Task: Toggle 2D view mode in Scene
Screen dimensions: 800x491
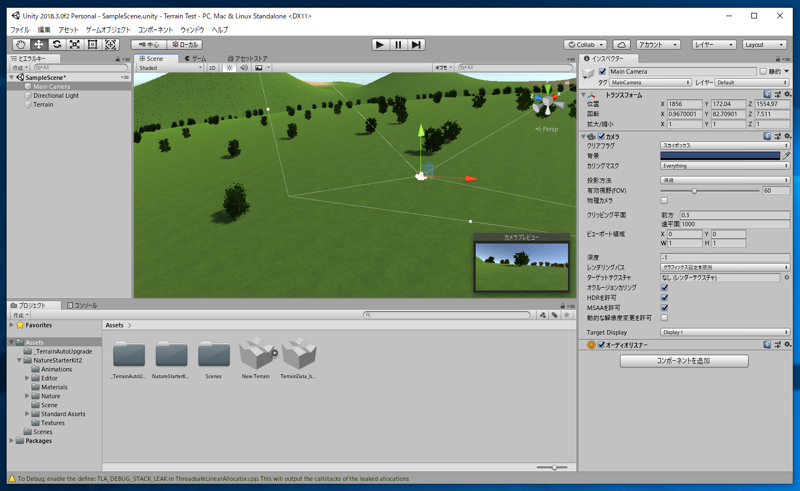Action: pyautogui.click(x=212, y=67)
